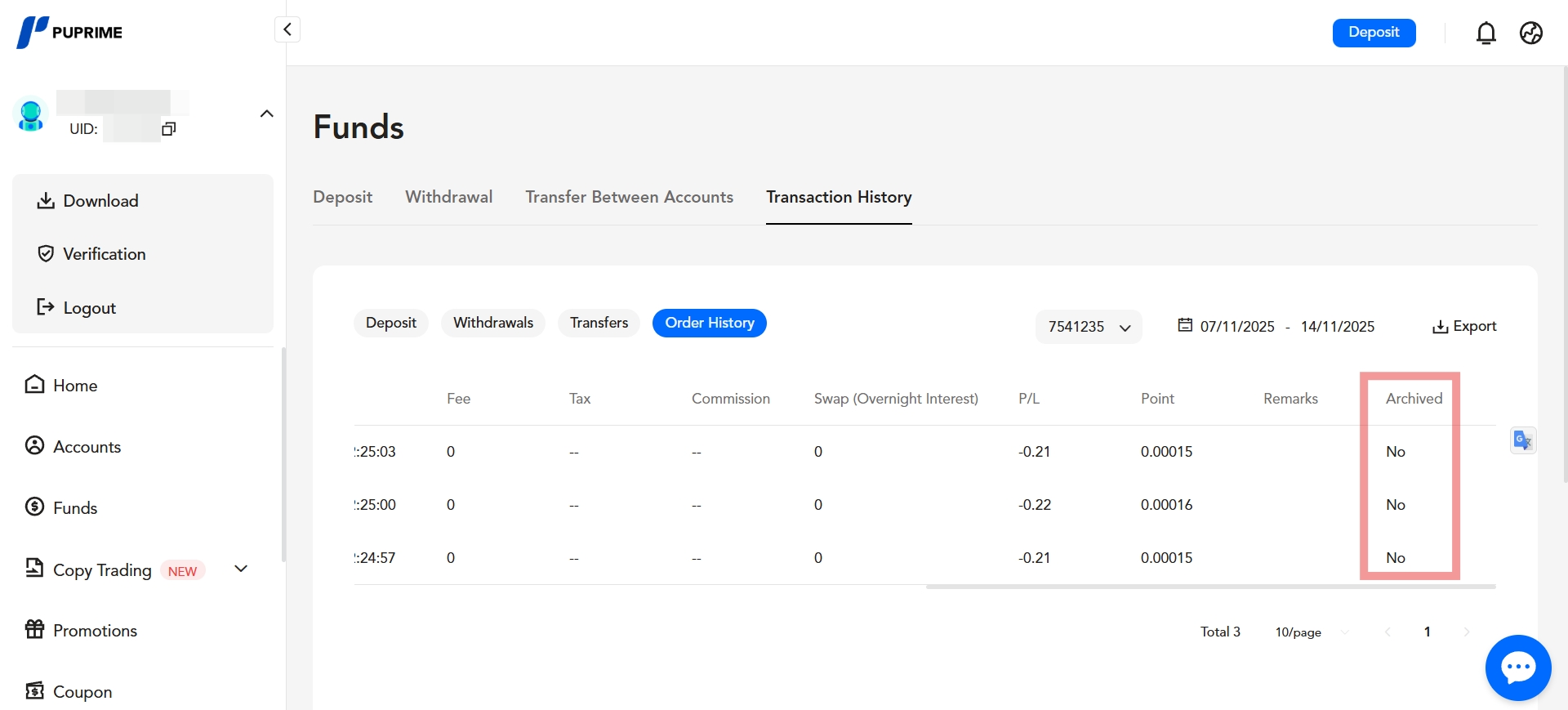Copy the UID with the copy icon
This screenshot has height=710, width=1568.
tap(169, 128)
